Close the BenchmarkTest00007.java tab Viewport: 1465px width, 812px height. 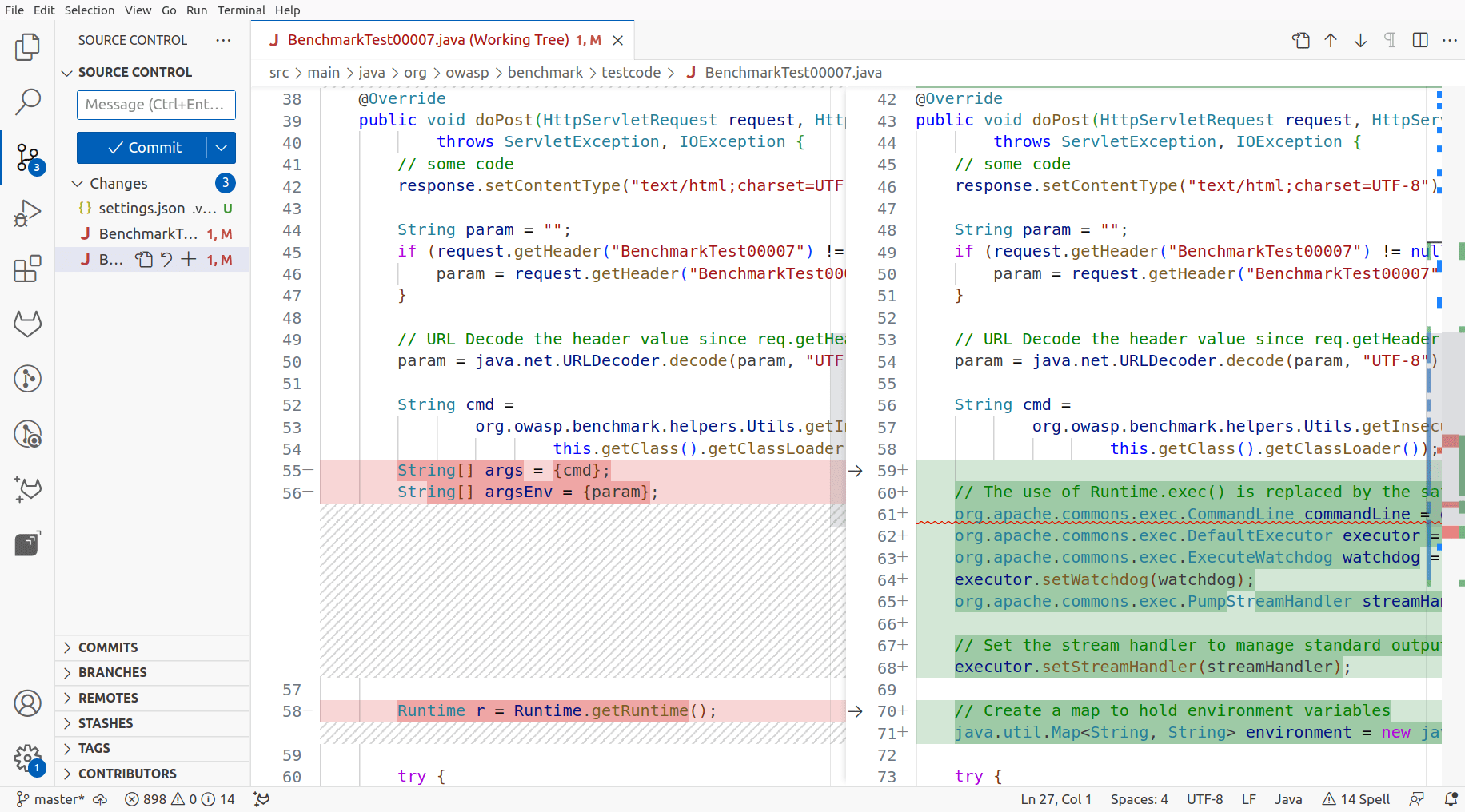coord(617,40)
